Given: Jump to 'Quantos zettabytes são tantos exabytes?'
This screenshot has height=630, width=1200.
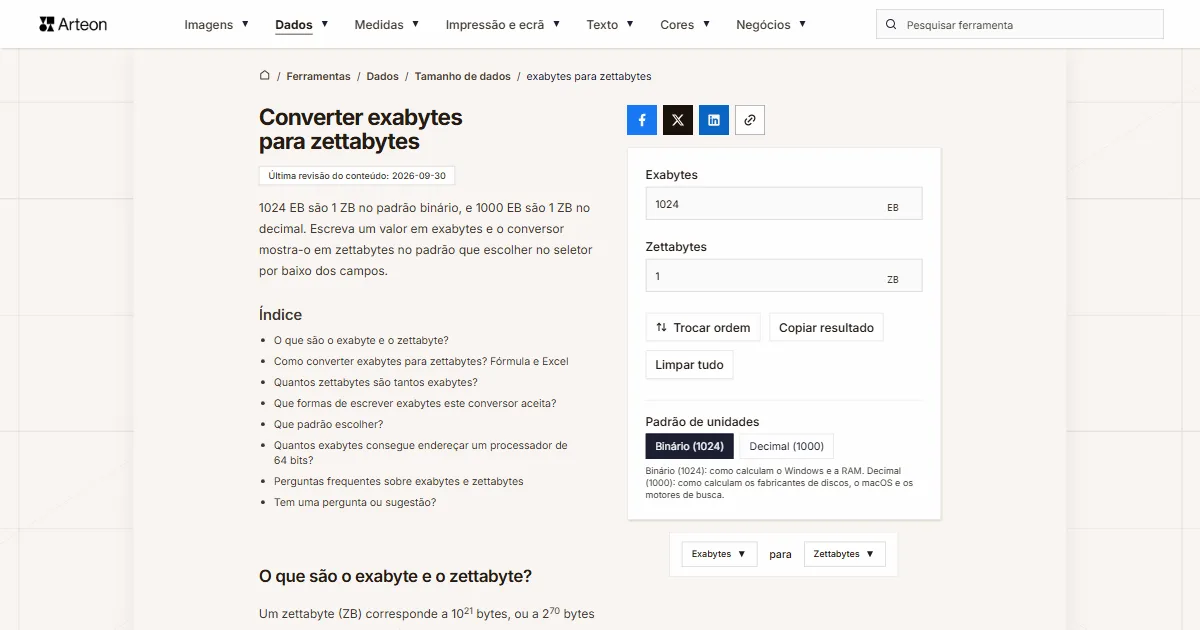Looking at the screenshot, I should coord(376,382).
